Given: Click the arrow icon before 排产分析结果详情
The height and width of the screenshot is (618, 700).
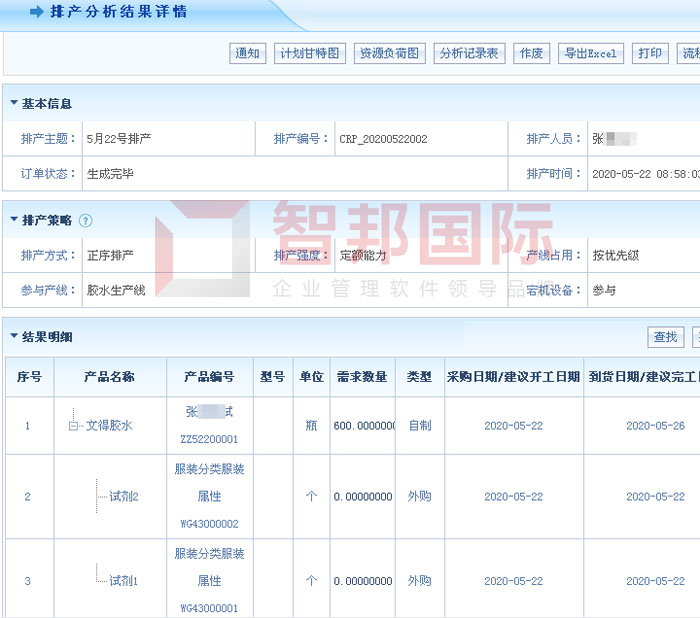Looking at the screenshot, I should pyautogui.click(x=36, y=12).
